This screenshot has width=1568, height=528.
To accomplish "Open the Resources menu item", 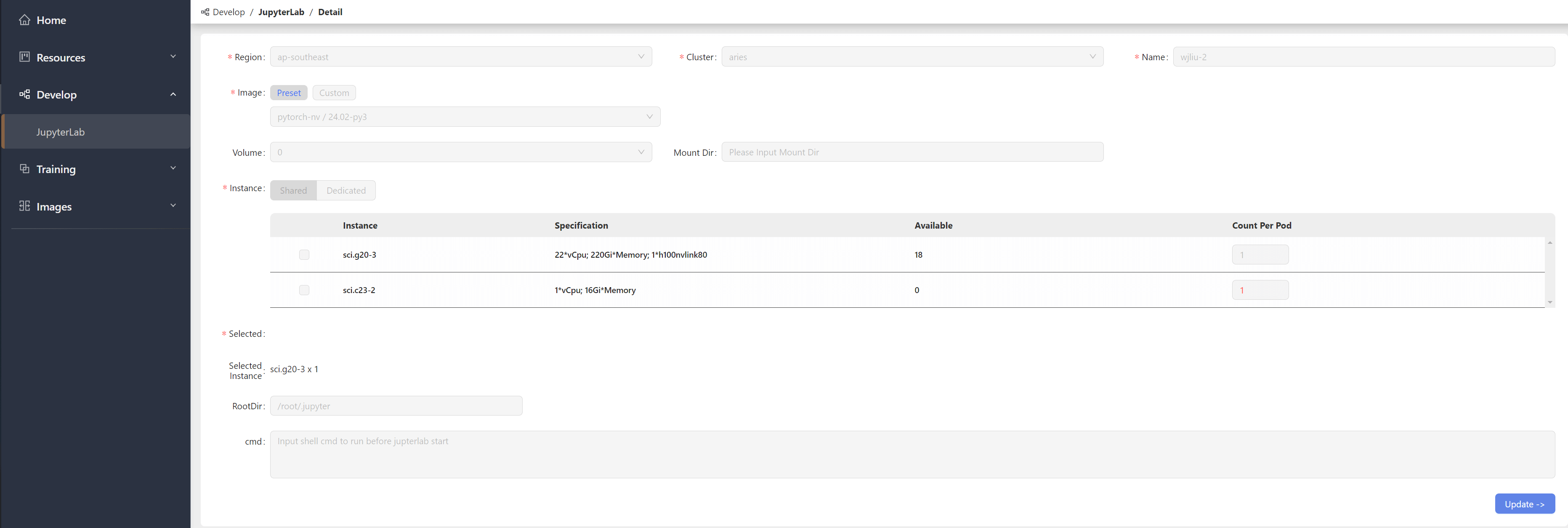I will coord(96,57).
